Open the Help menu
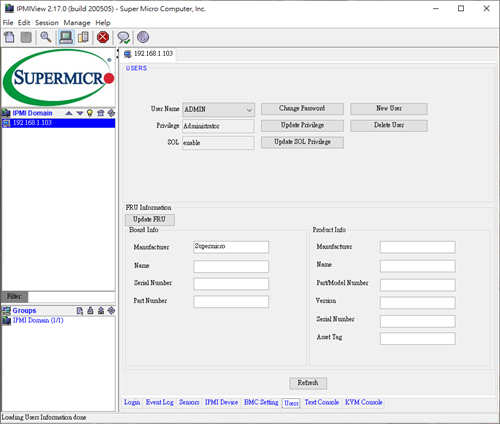Viewport: 500px width, 424px height. click(x=103, y=23)
